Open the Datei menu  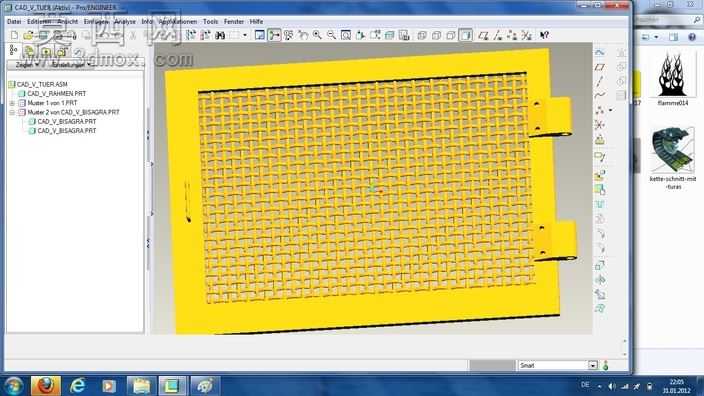click(14, 22)
